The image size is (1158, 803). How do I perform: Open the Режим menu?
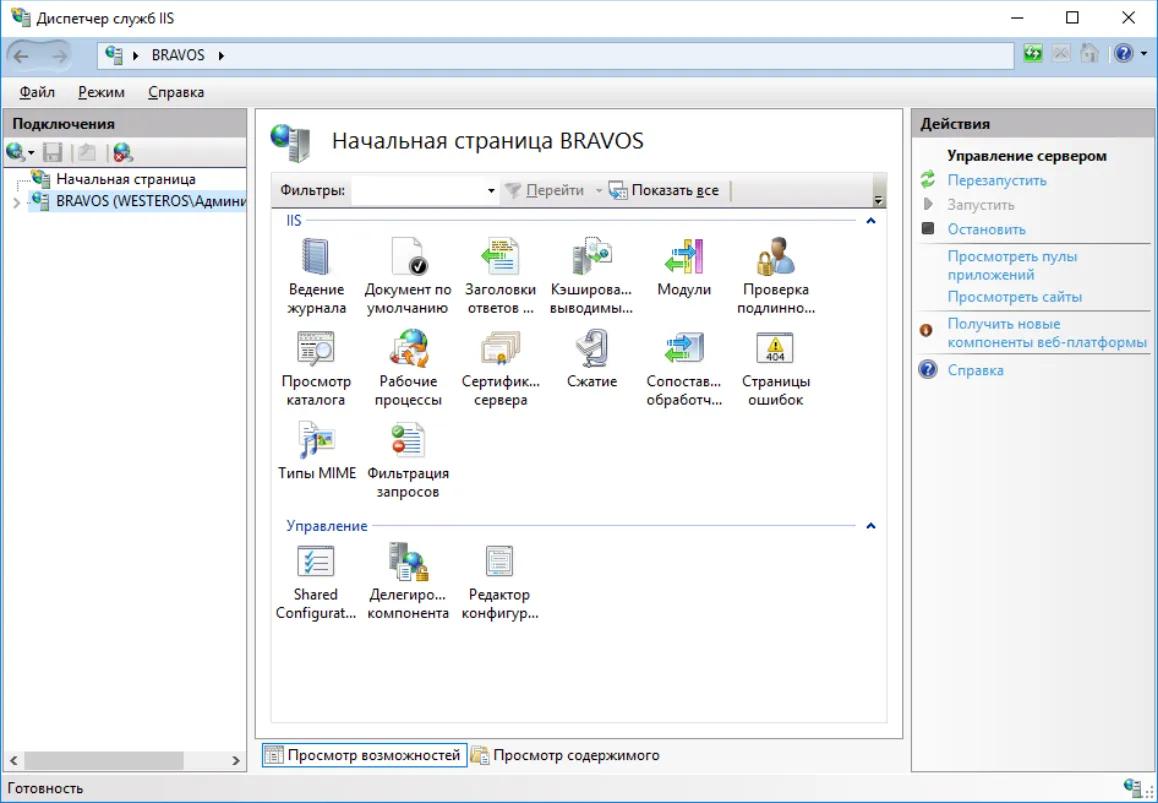pyautogui.click(x=101, y=92)
